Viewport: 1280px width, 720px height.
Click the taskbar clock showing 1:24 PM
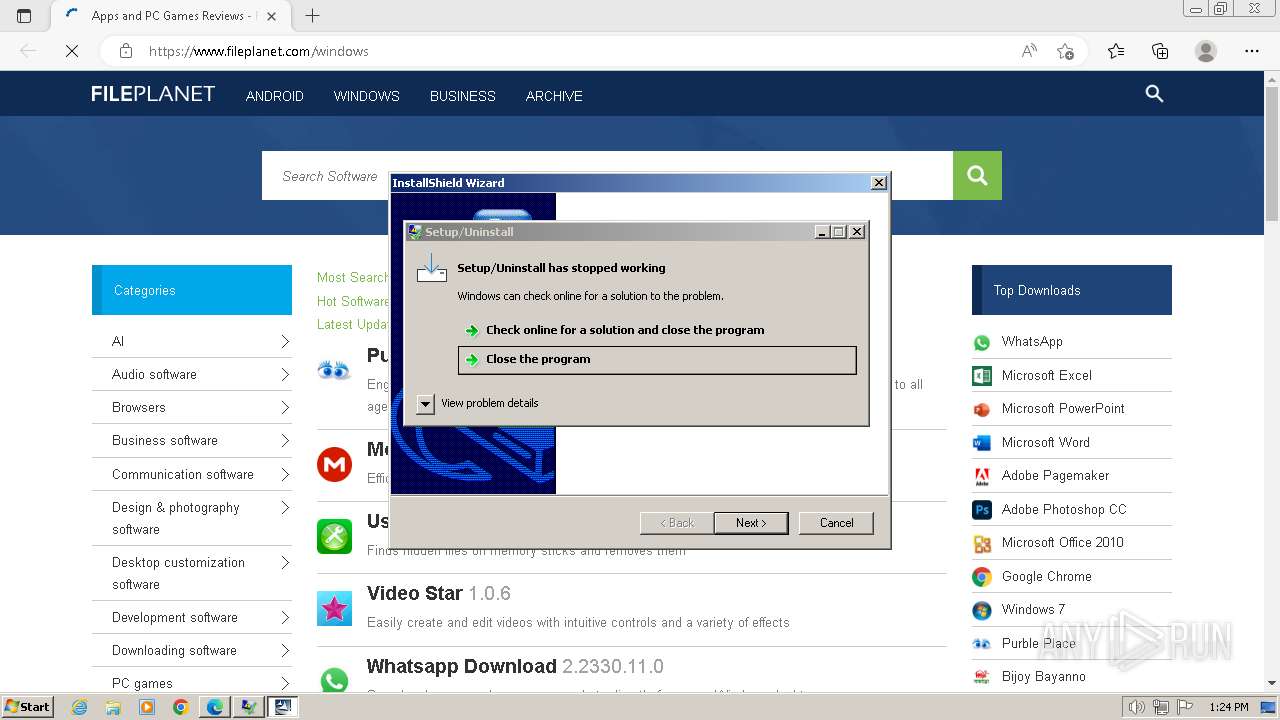[1228, 707]
